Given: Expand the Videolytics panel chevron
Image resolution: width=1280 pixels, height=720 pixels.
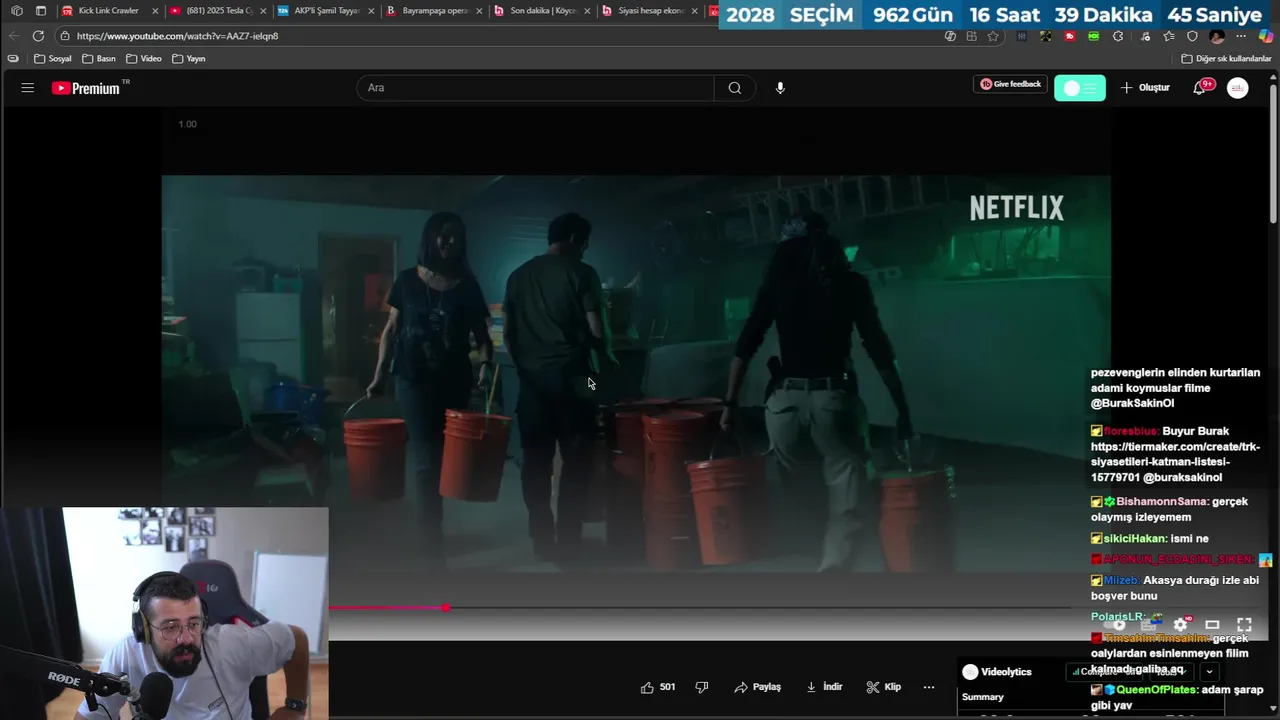Looking at the screenshot, I should coord(1209,672).
